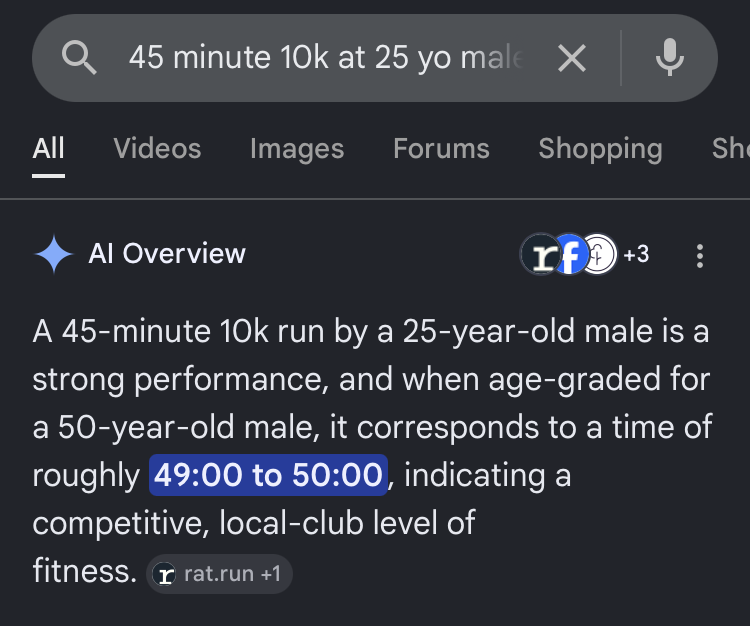The width and height of the screenshot is (750, 626).
Task: Clear the search query with the X
Action: click(572, 58)
